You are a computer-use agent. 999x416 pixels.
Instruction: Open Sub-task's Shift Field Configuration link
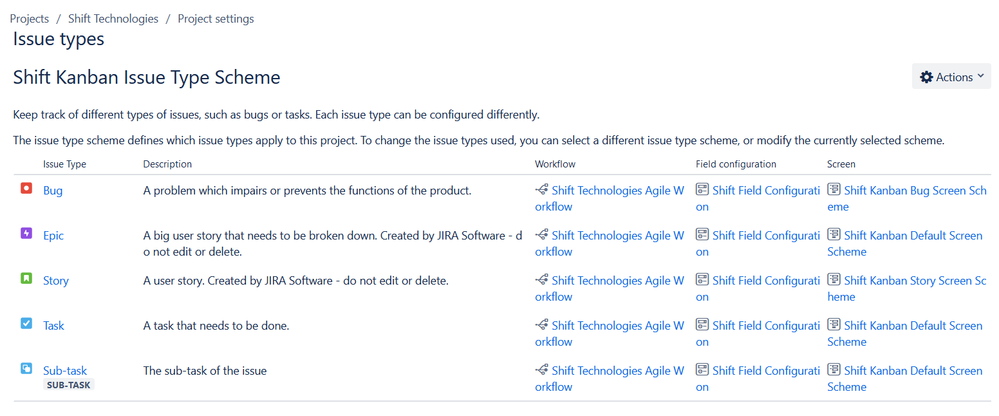pyautogui.click(x=758, y=378)
